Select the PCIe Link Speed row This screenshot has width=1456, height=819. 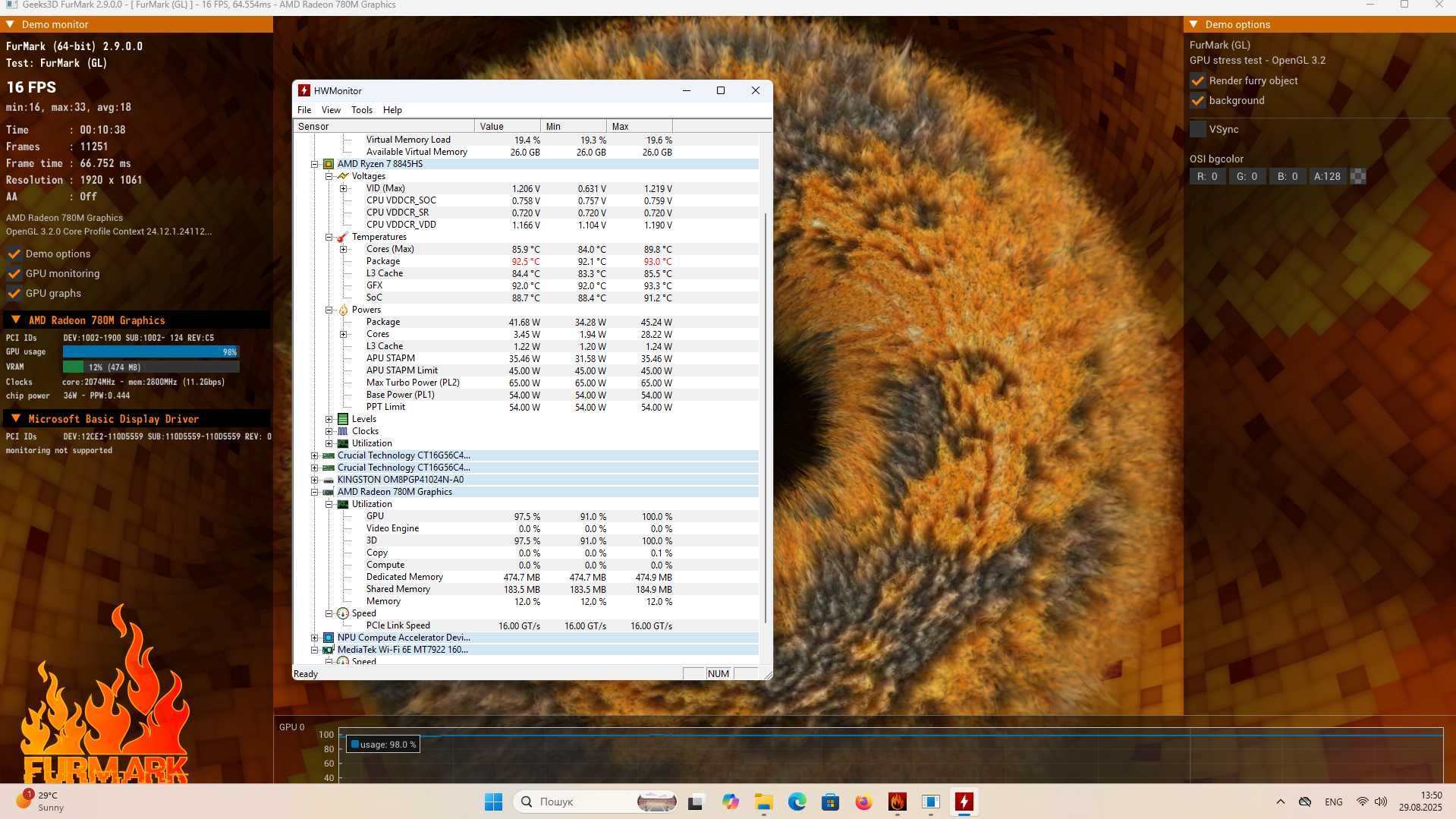pyautogui.click(x=527, y=625)
